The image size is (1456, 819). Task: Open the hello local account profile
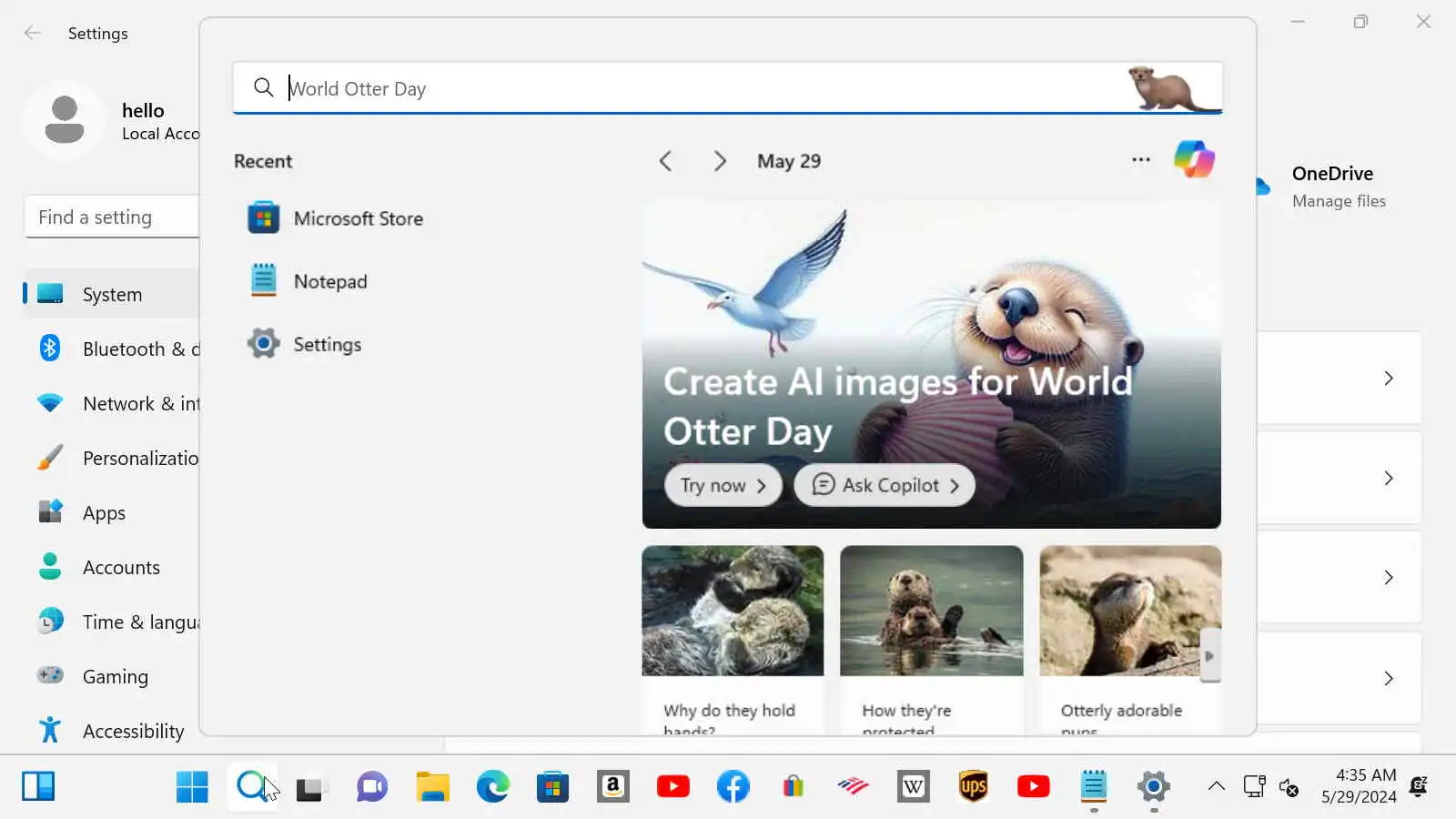[x=111, y=121]
